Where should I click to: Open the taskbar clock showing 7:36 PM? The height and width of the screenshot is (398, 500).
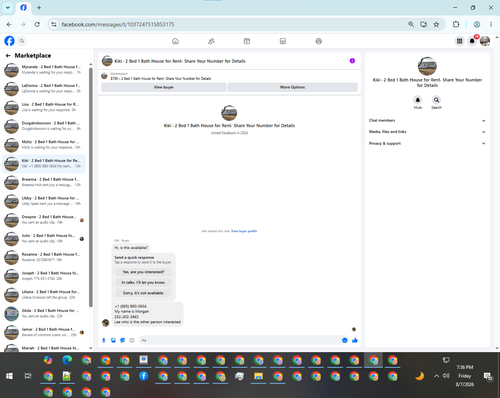click(x=465, y=376)
